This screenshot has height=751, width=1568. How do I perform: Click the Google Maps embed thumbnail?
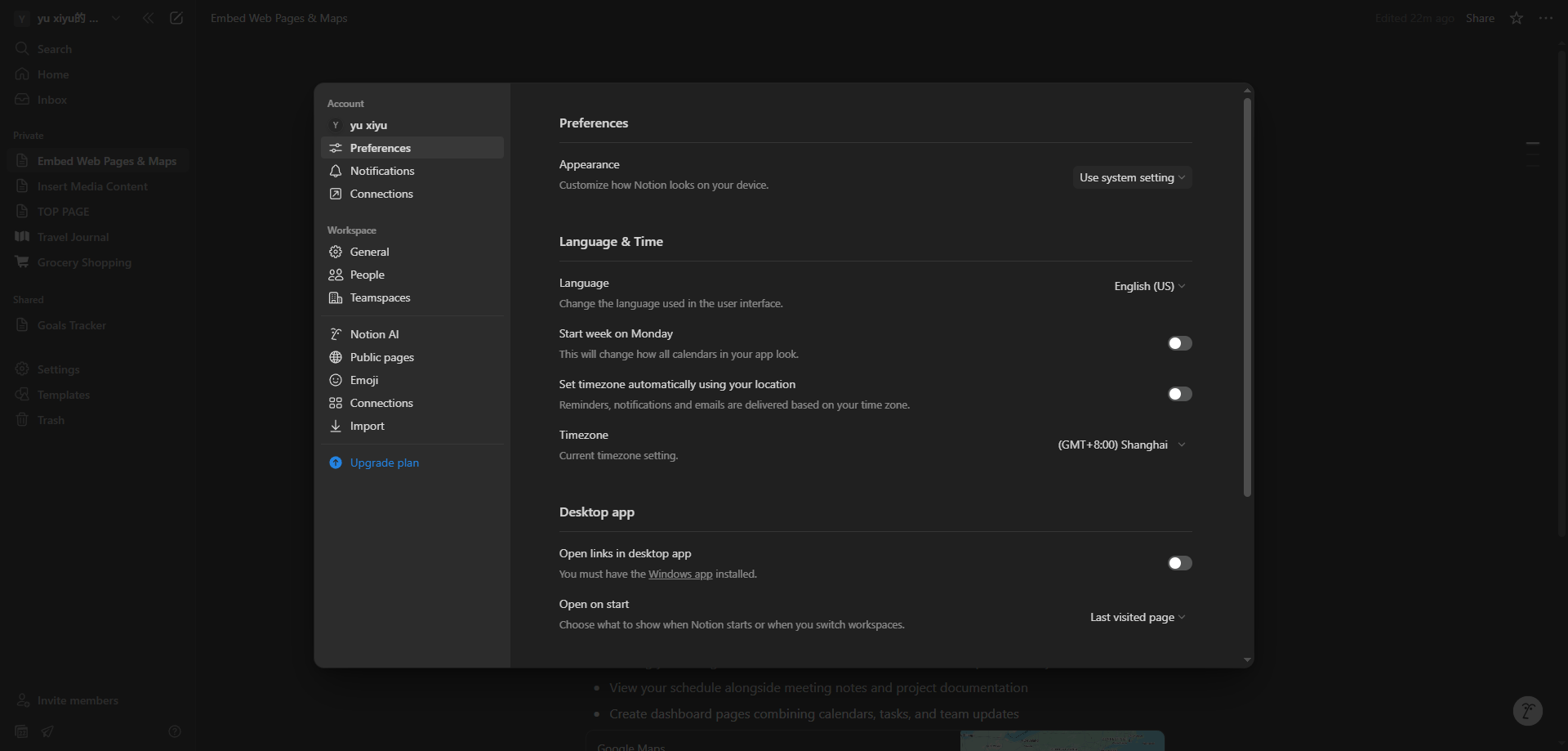point(1062,741)
